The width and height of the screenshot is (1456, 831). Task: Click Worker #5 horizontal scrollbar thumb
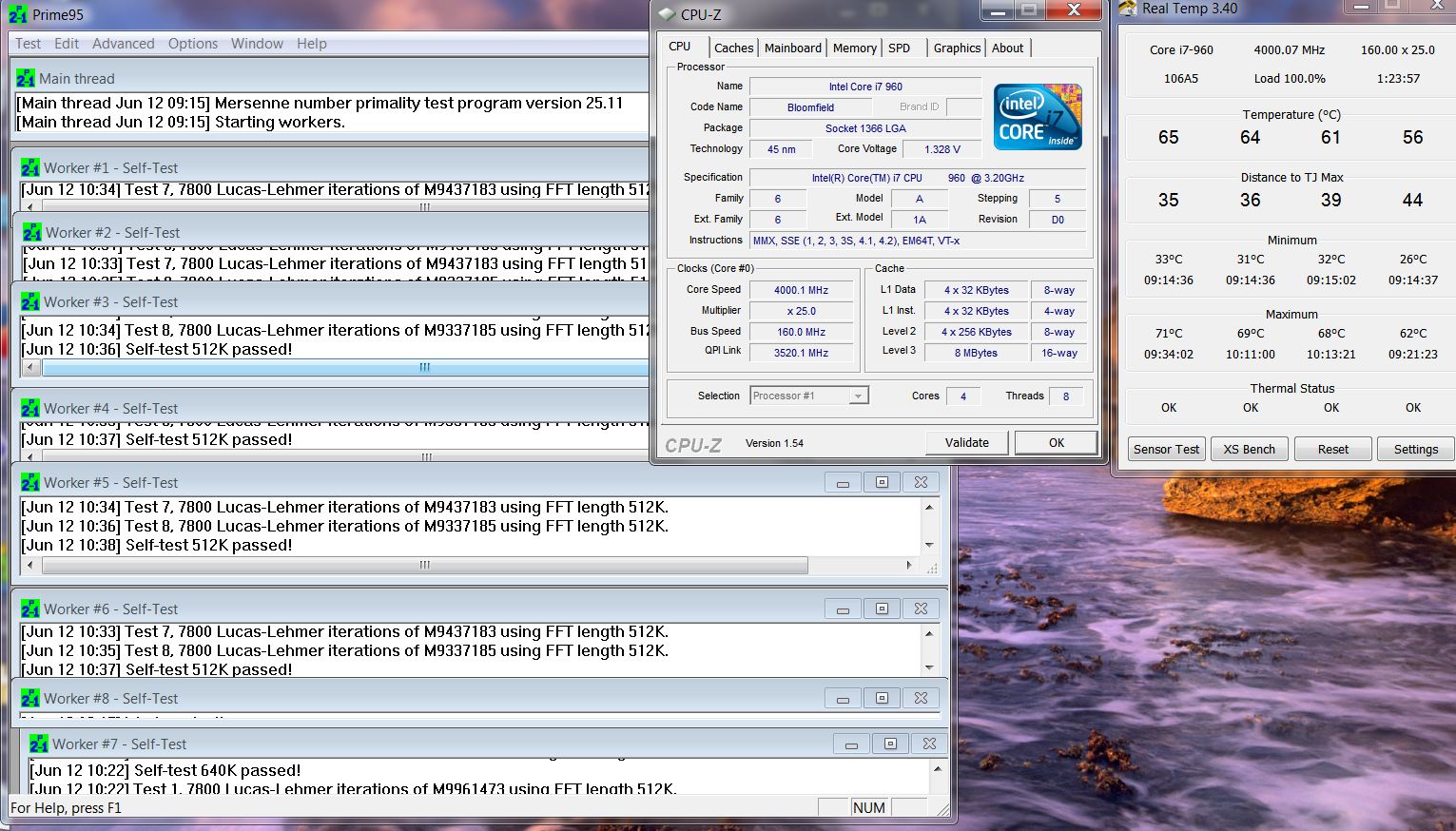[425, 565]
